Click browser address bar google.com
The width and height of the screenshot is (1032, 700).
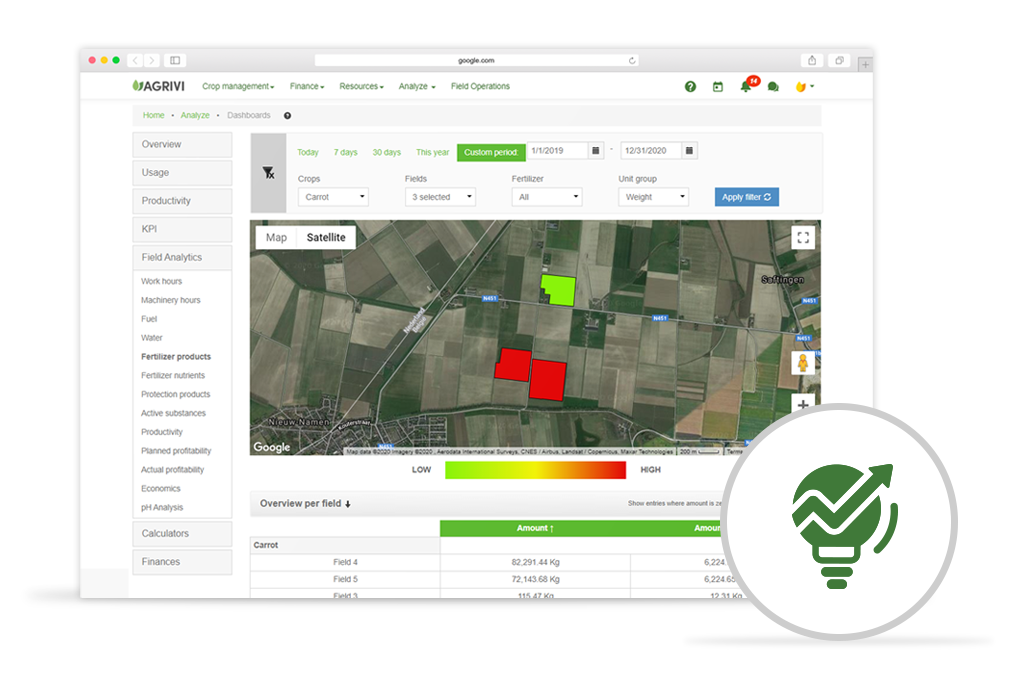(476, 61)
